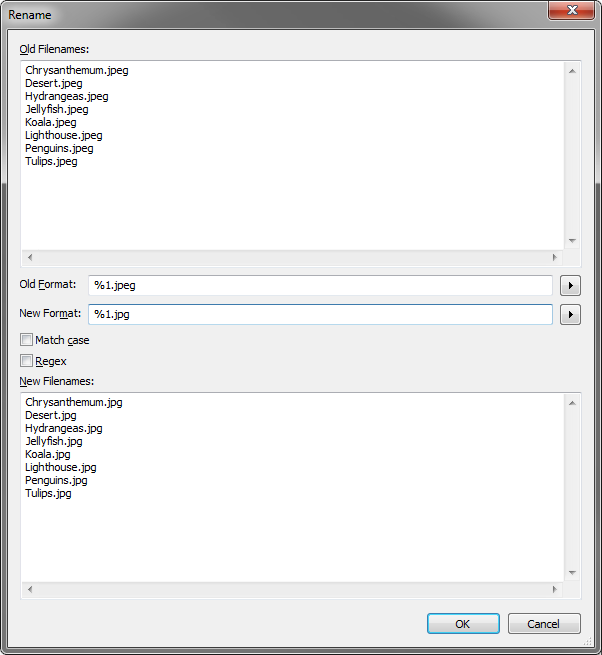This screenshot has width=602, height=655.
Task: Click Old Filenames scroll up arrow
Action: click(x=572, y=71)
